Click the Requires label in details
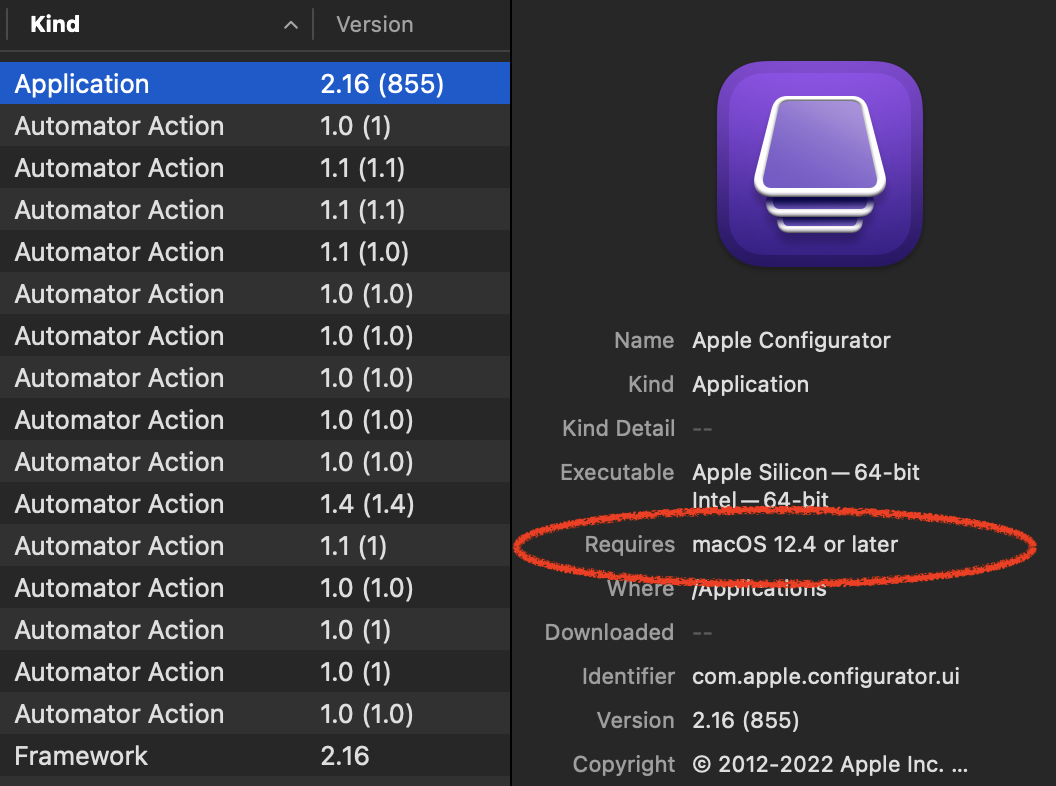The height and width of the screenshot is (786, 1056). (630, 544)
